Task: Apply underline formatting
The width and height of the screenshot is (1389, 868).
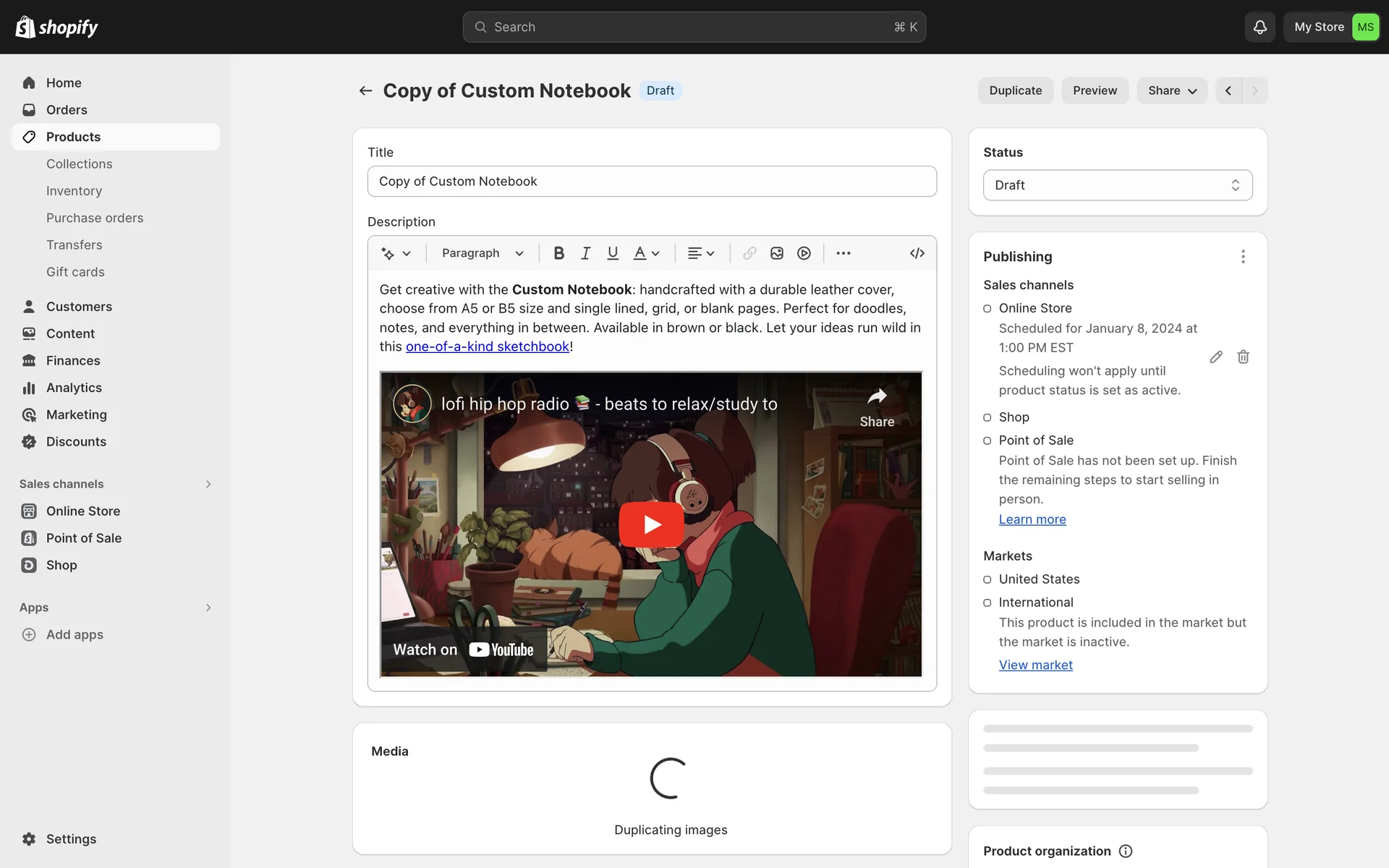Action: [613, 253]
